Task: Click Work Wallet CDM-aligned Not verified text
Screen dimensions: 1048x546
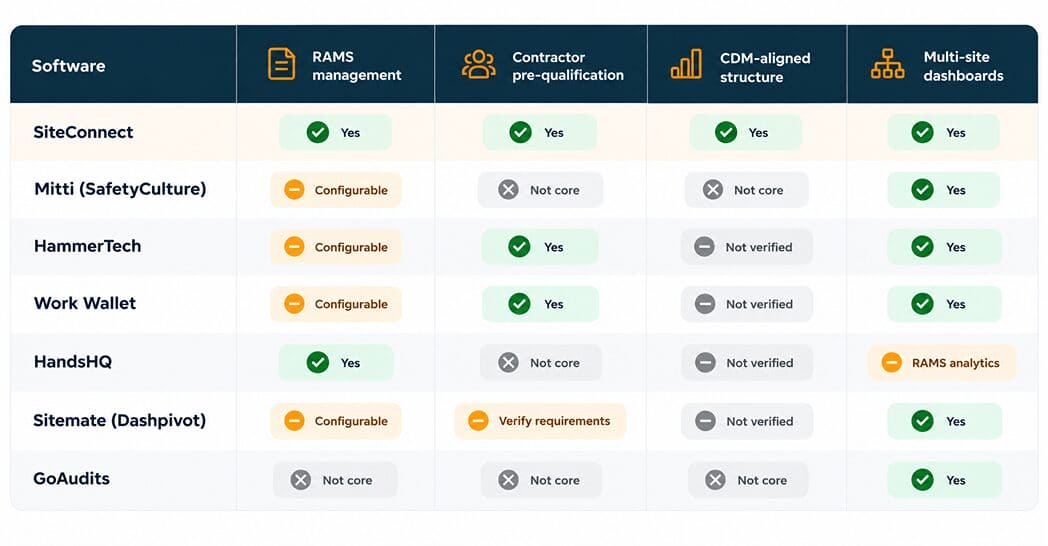Action: click(759, 304)
